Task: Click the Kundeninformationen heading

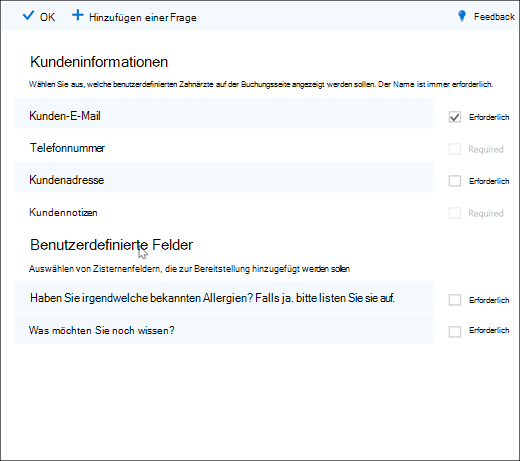Action: [99, 62]
